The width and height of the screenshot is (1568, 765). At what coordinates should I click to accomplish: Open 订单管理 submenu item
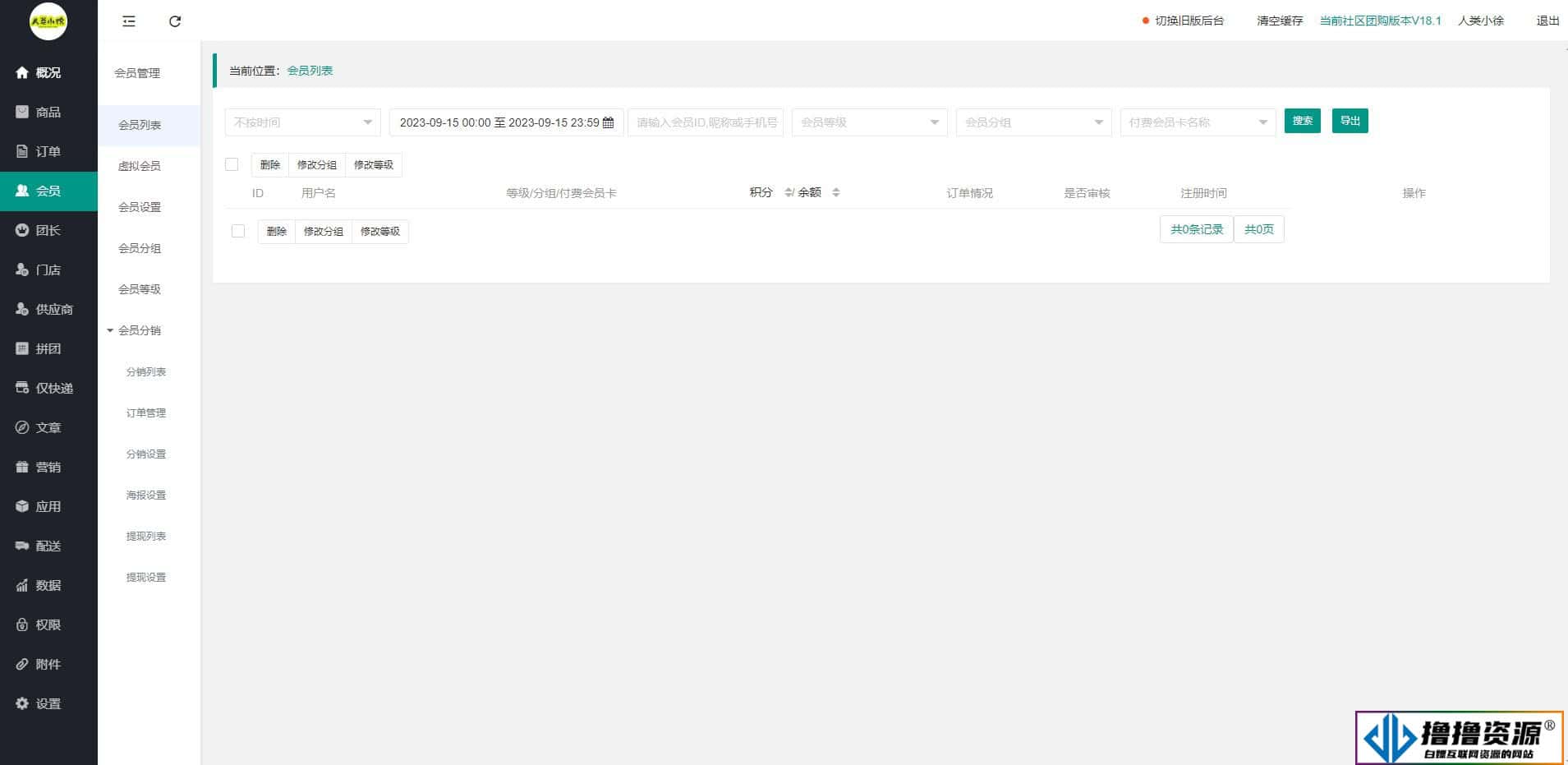[146, 412]
